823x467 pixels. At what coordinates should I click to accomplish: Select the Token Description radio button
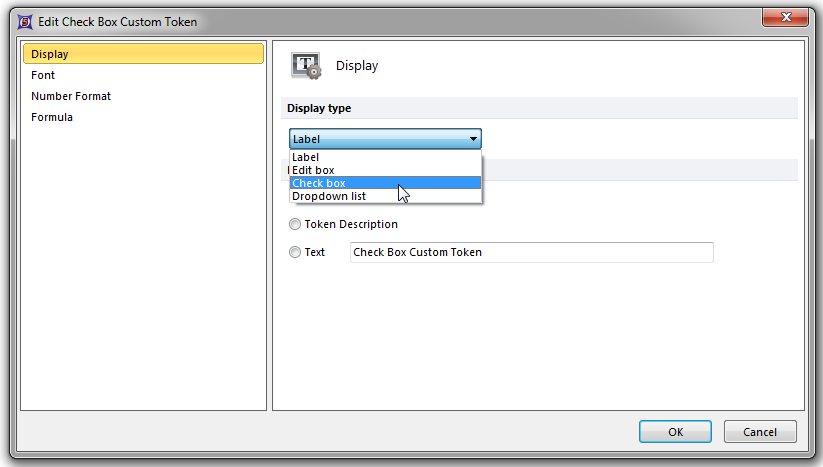[295, 225]
